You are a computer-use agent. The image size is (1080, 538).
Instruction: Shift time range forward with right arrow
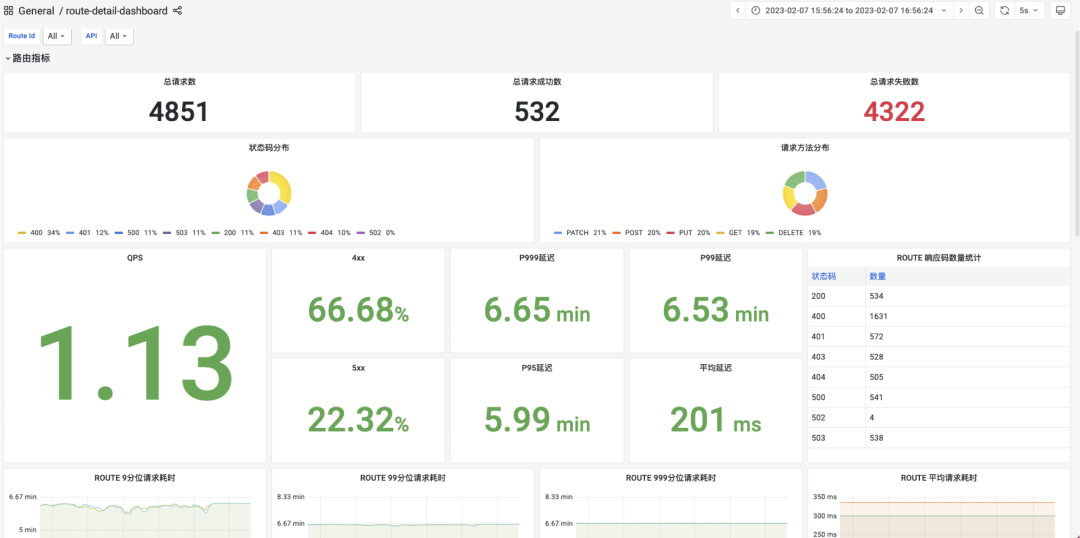point(961,11)
